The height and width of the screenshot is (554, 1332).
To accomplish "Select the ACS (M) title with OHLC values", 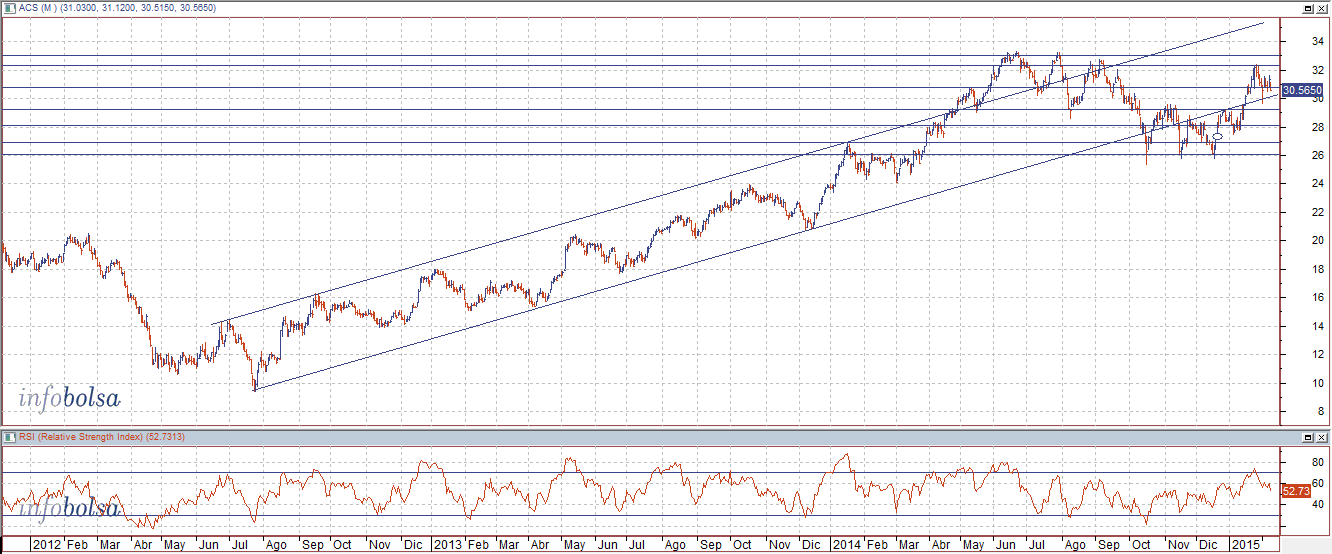I will coord(119,8).
